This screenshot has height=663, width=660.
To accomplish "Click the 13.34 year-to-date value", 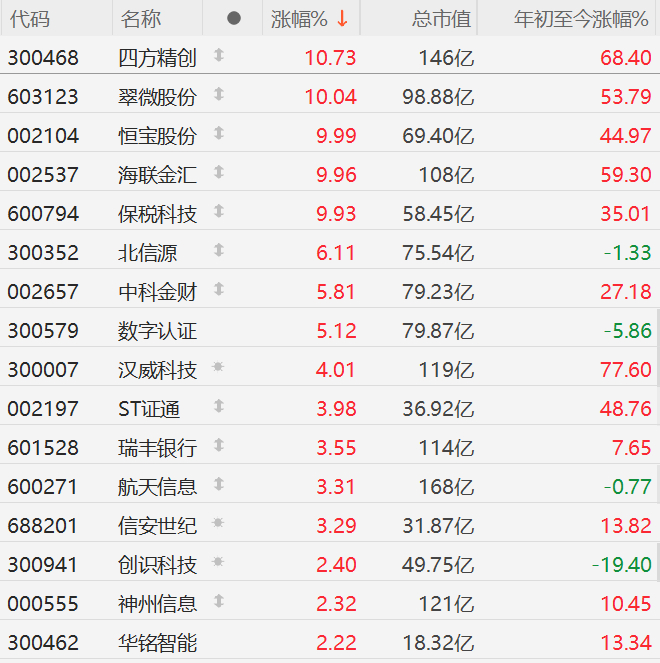I will (x=625, y=643).
